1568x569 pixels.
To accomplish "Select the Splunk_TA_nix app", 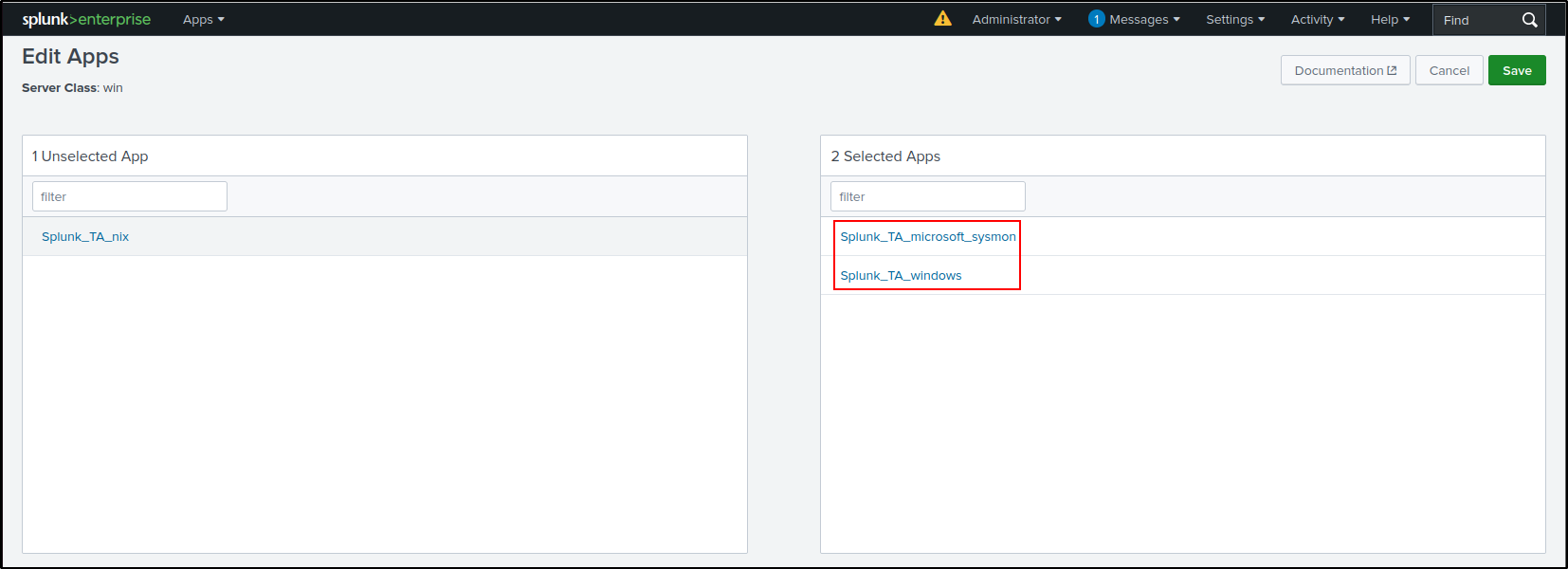I will coord(85,236).
